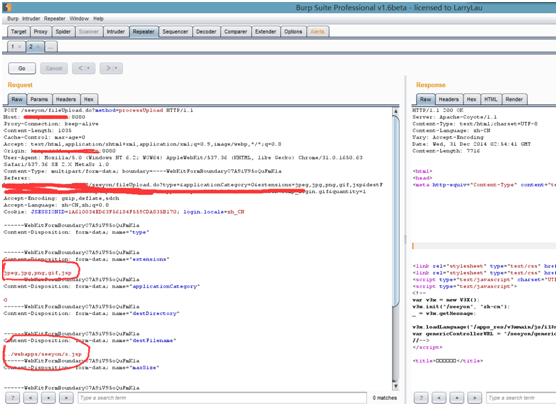Switch to the Proxy tab
Viewport: 558px width, 406px height.
[41, 32]
